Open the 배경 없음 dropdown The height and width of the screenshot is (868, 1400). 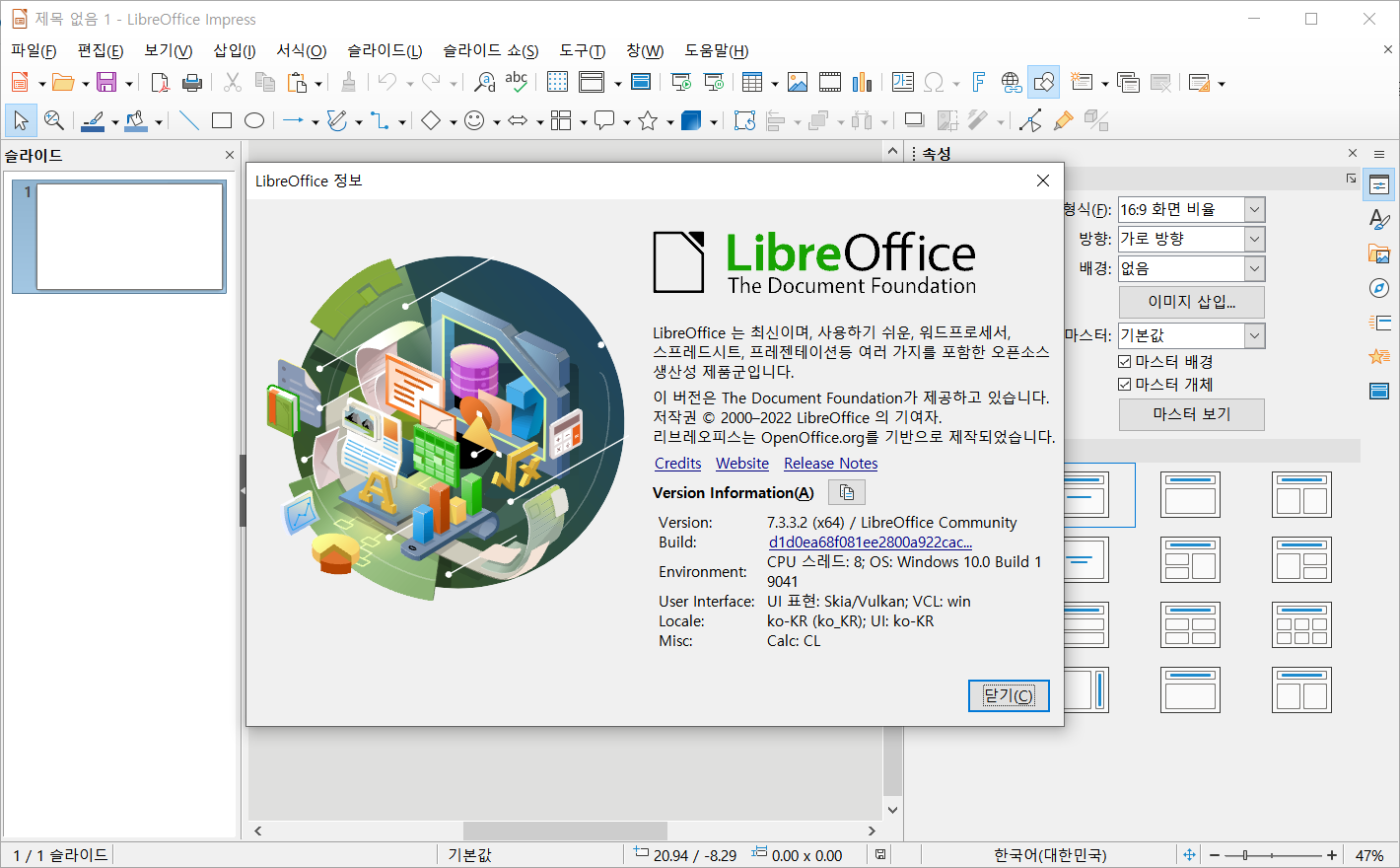tap(1191, 268)
